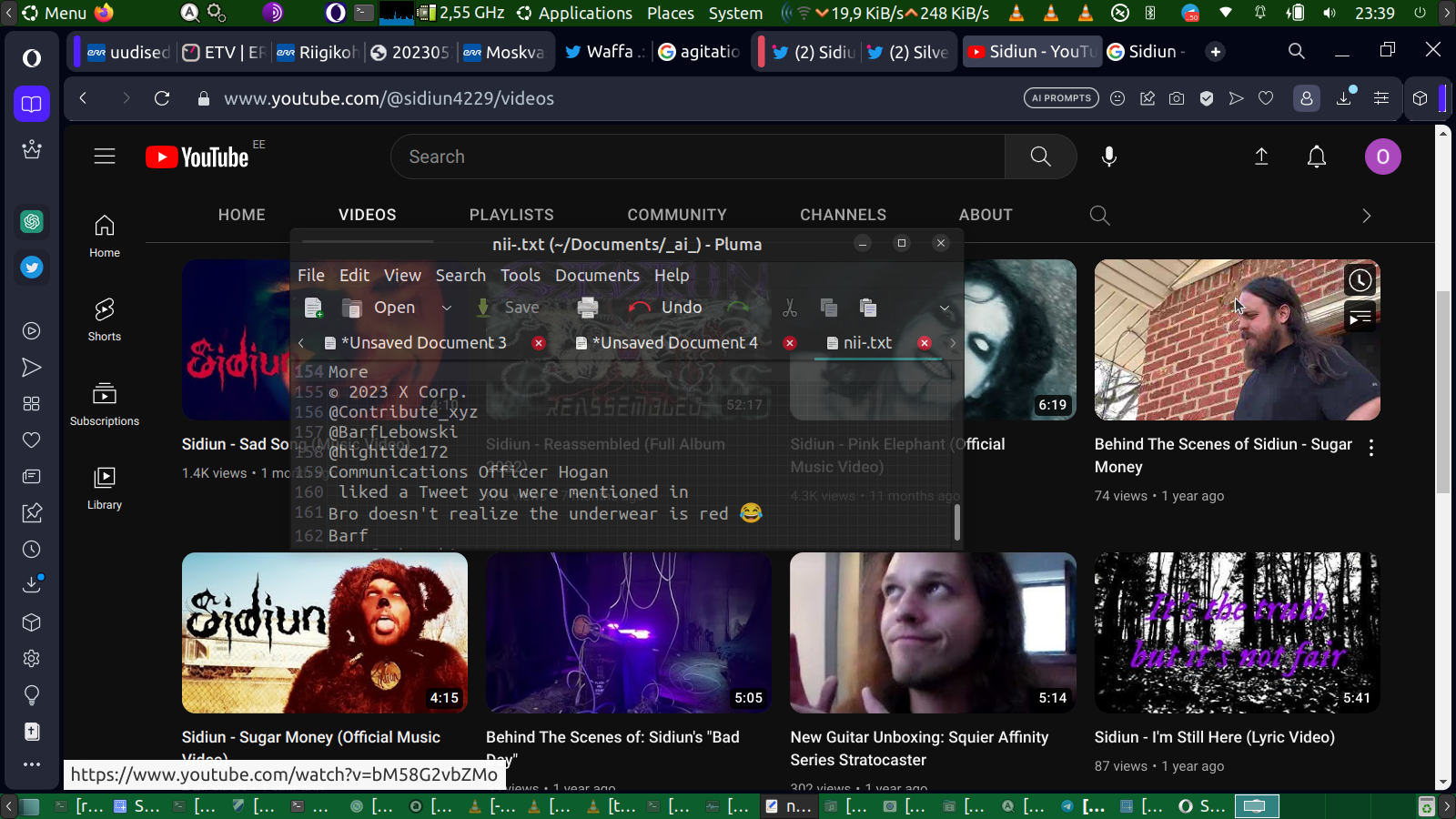1456x819 pixels.
Task: Expand the Open recent files dropdown arrow
Action: pyautogui.click(x=447, y=308)
